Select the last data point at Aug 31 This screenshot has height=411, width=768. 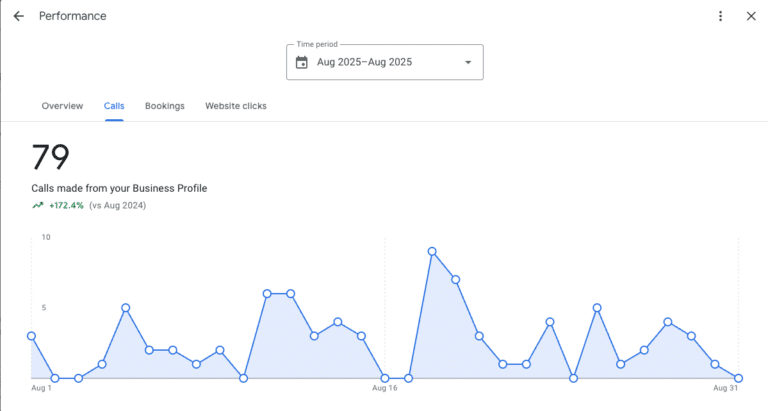(x=738, y=378)
